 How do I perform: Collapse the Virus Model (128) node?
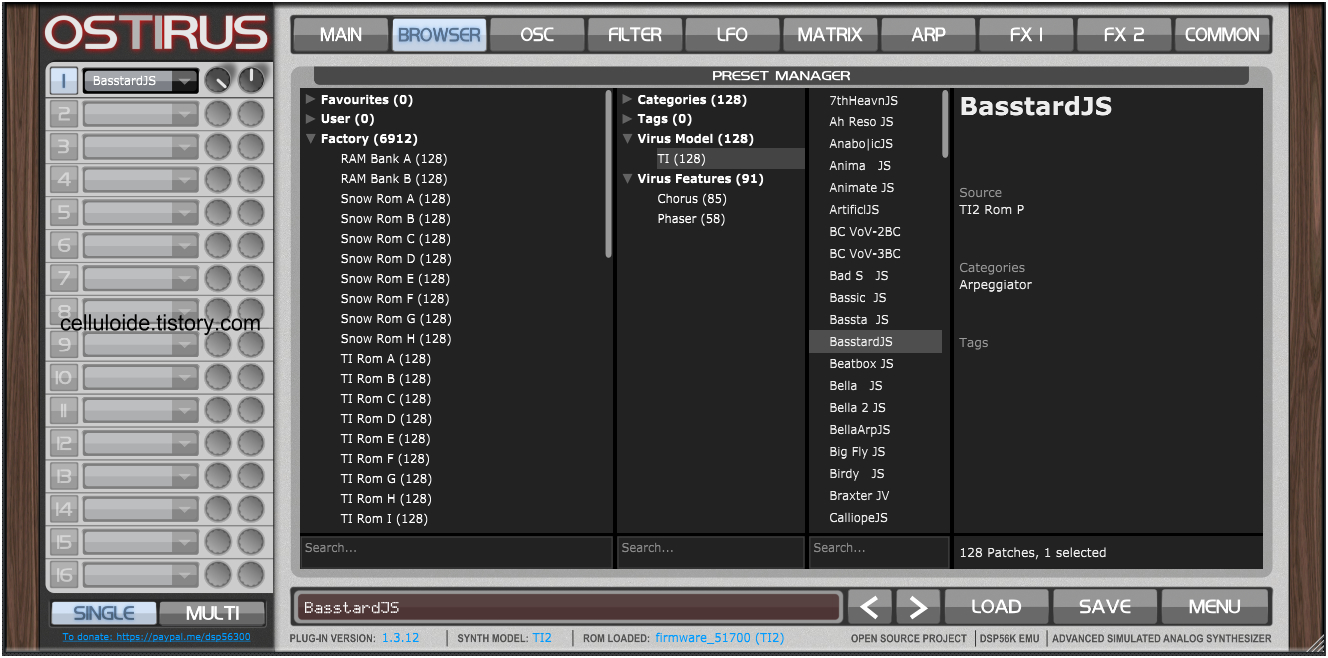point(627,139)
